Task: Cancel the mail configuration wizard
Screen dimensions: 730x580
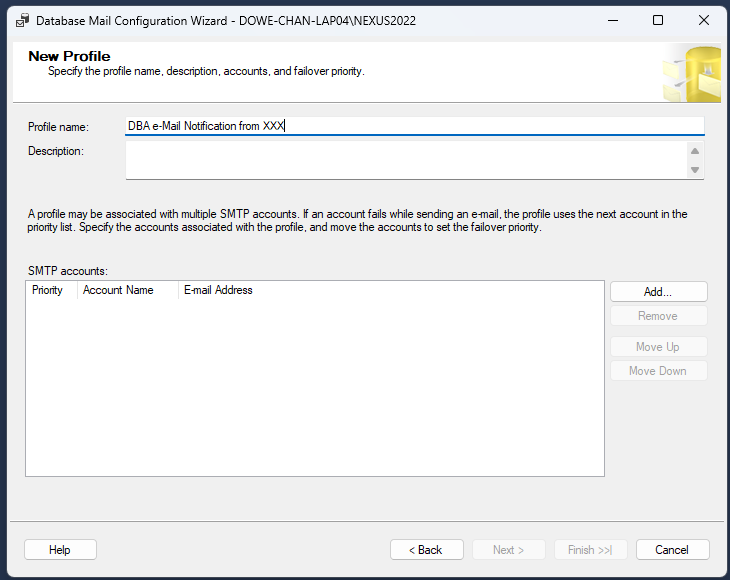Action: click(x=672, y=550)
